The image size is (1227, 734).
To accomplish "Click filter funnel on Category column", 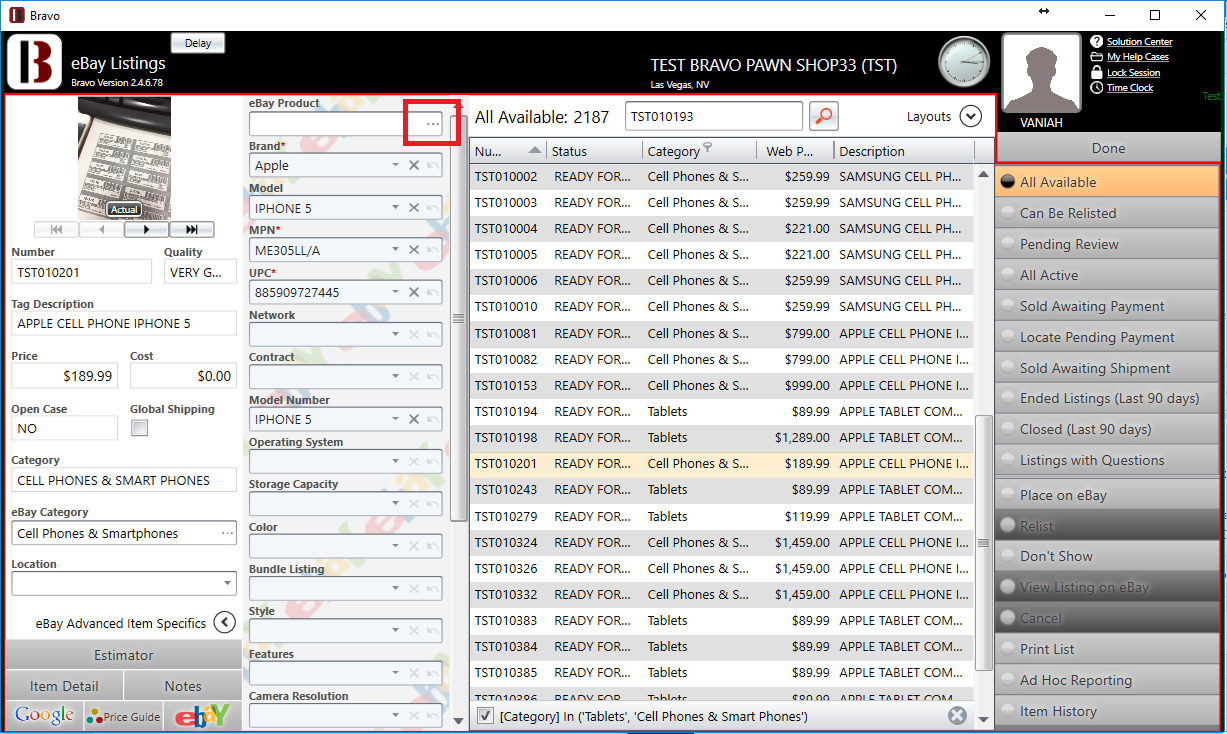I will coord(707,149).
